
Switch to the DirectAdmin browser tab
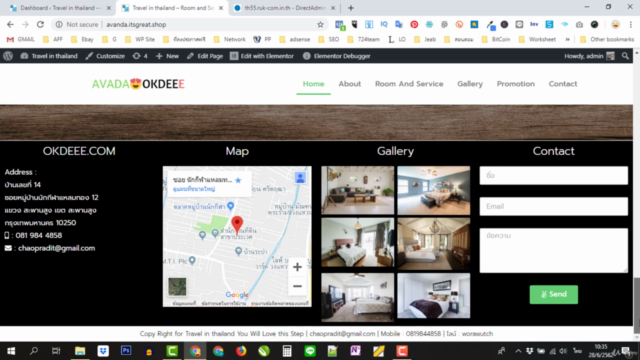tap(284, 8)
